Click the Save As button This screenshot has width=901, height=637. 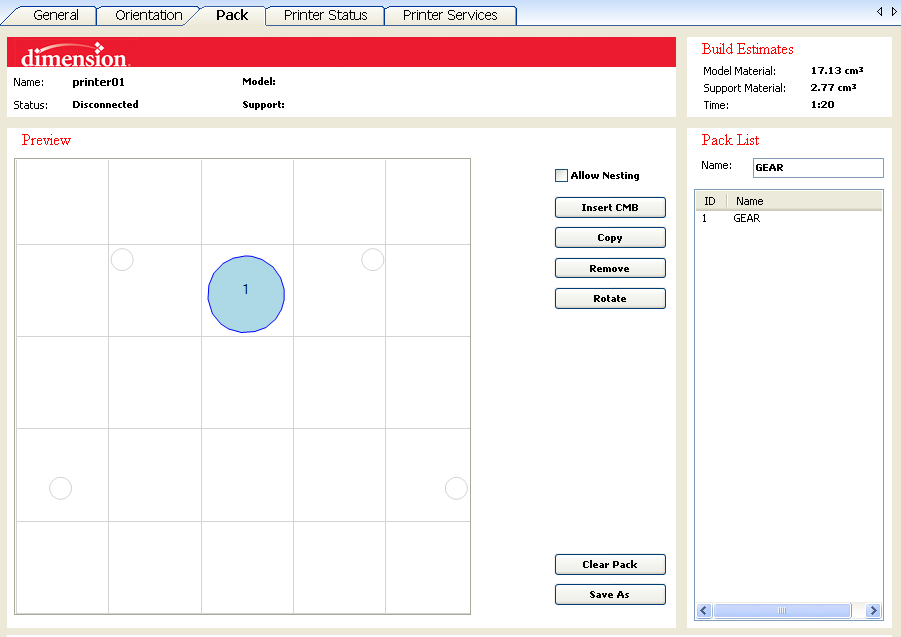pyautogui.click(x=610, y=594)
